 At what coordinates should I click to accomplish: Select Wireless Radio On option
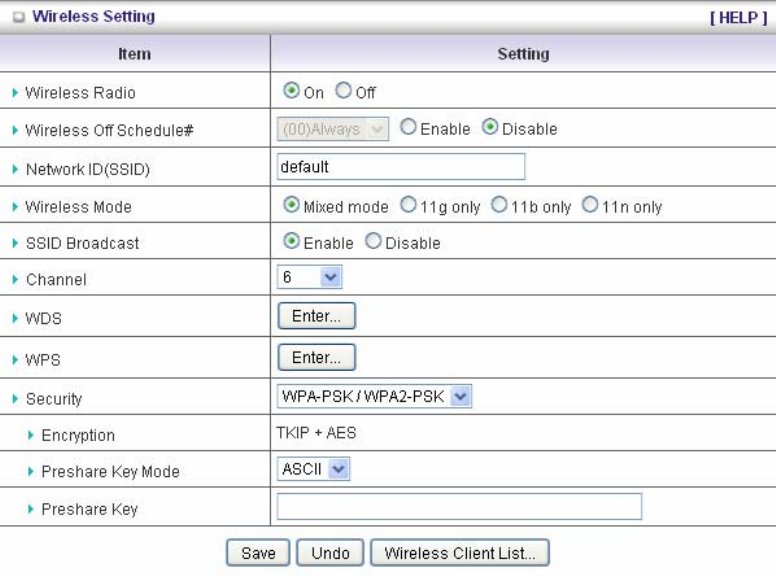[292, 92]
